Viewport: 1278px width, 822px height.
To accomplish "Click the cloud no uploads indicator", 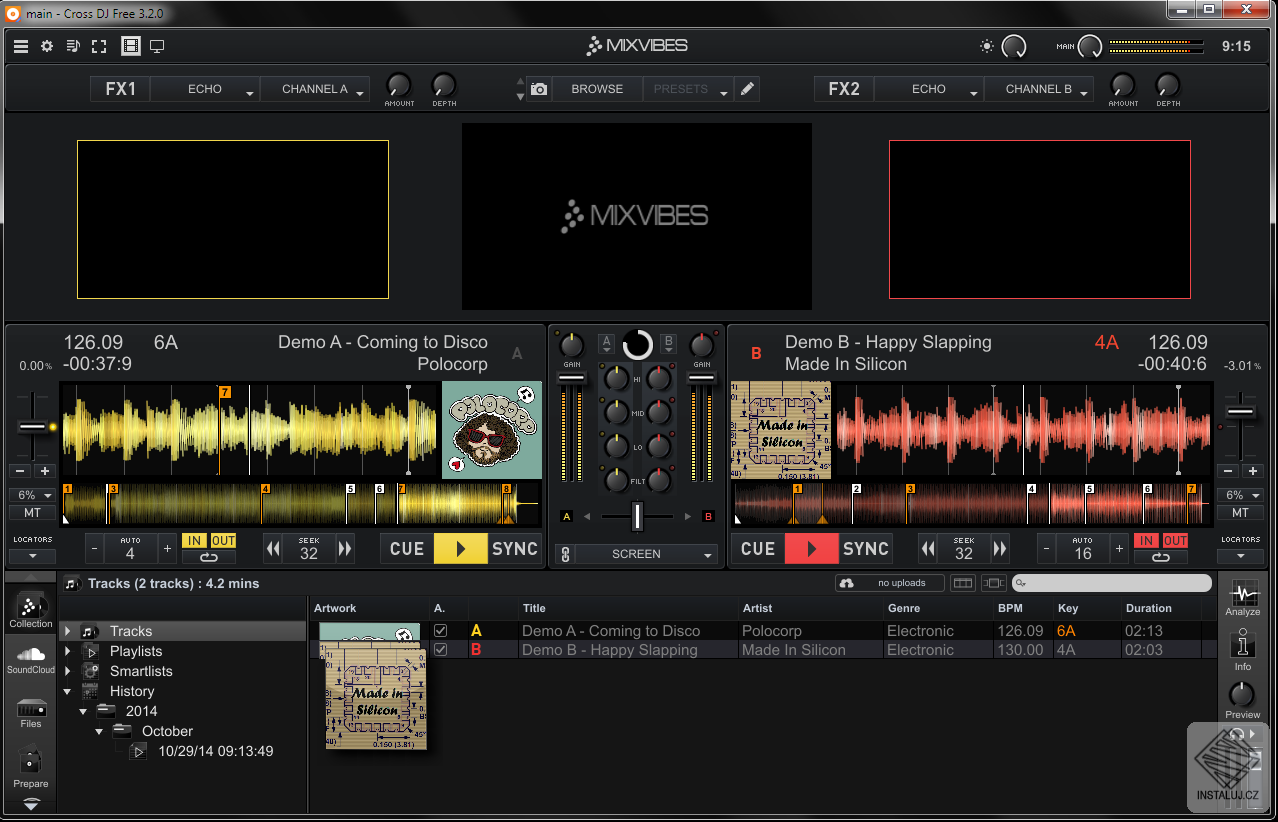I will click(x=890, y=583).
